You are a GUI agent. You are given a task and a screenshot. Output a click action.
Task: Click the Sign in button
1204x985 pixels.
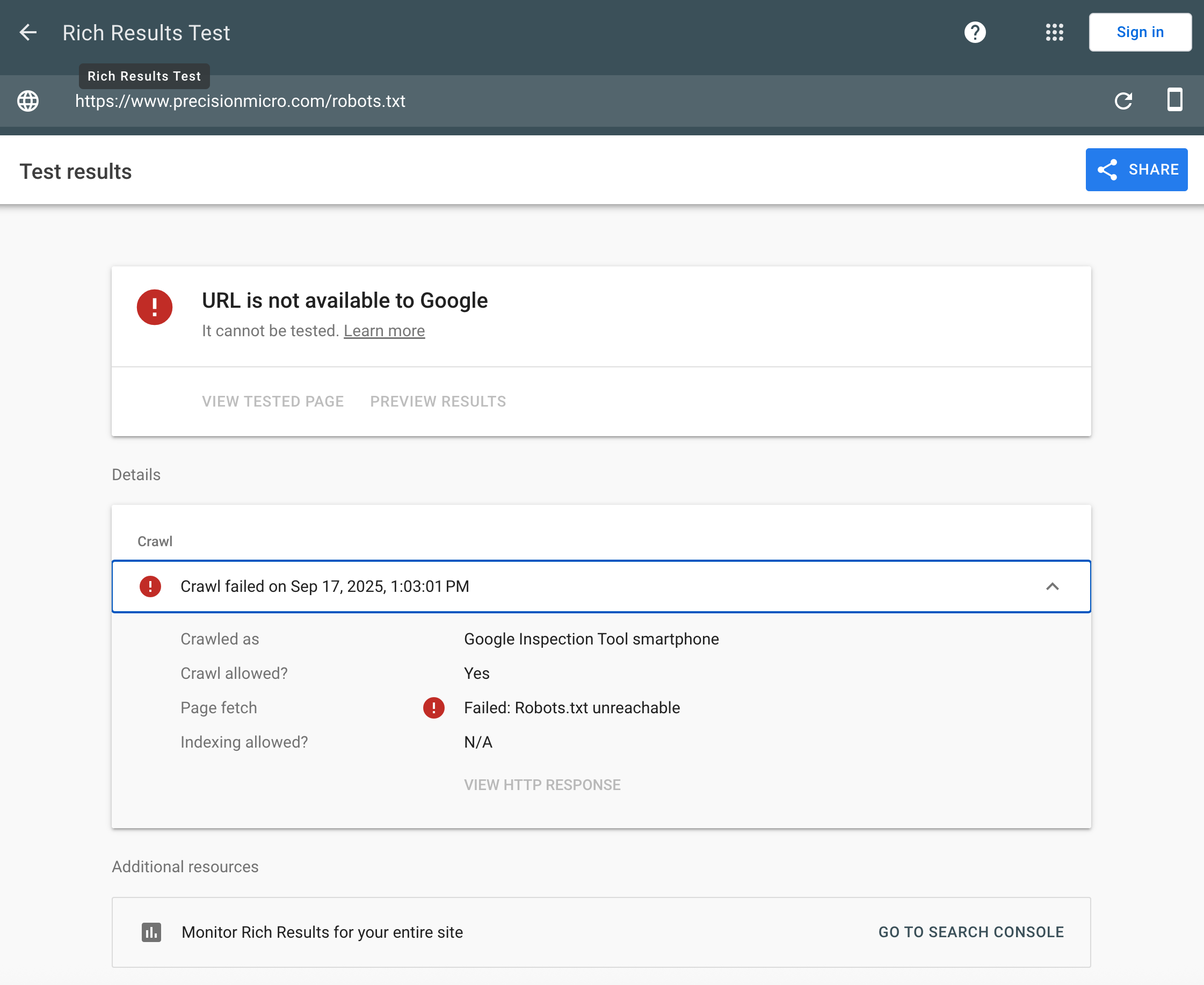[1140, 32]
